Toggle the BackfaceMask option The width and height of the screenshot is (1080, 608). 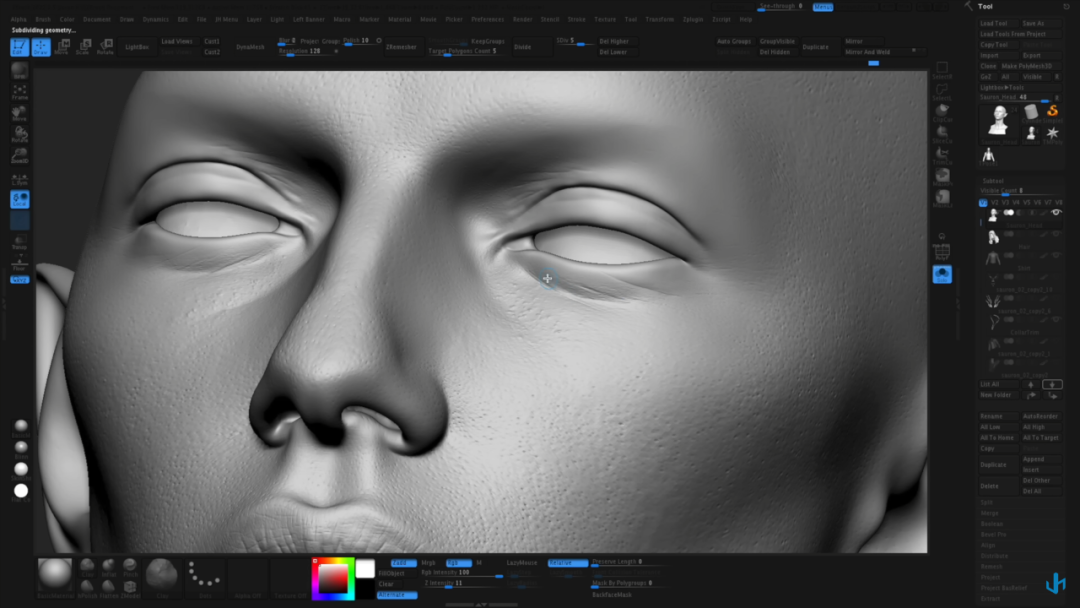tap(612, 594)
